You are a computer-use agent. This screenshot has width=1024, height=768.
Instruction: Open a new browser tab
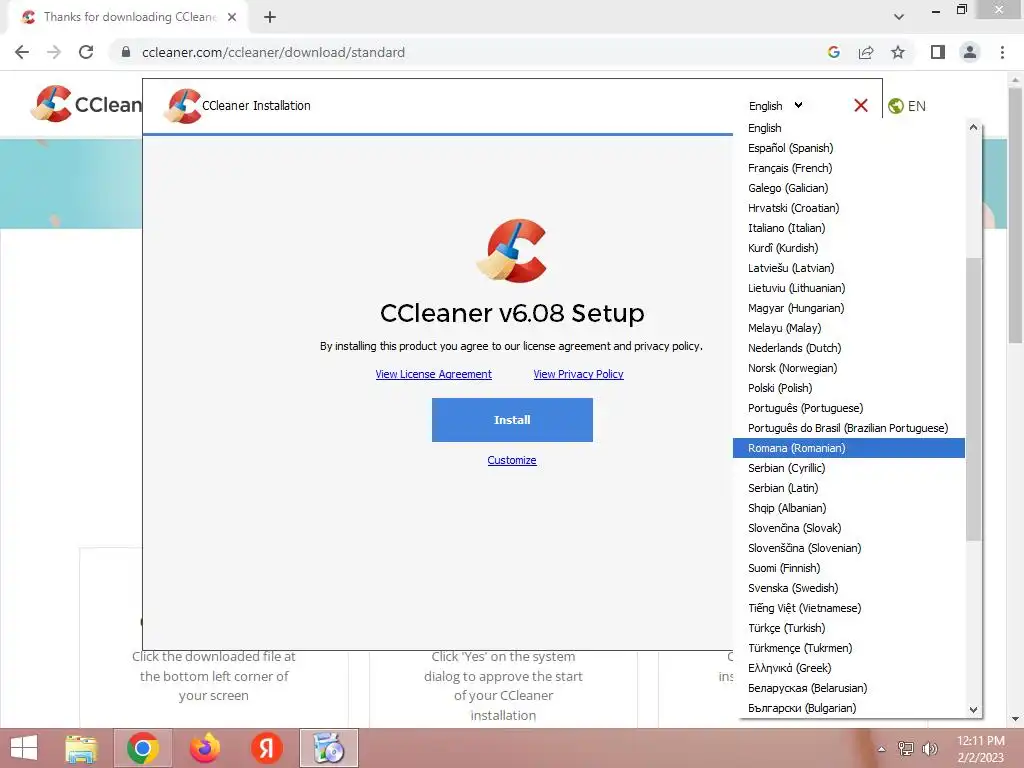pyautogui.click(x=270, y=17)
